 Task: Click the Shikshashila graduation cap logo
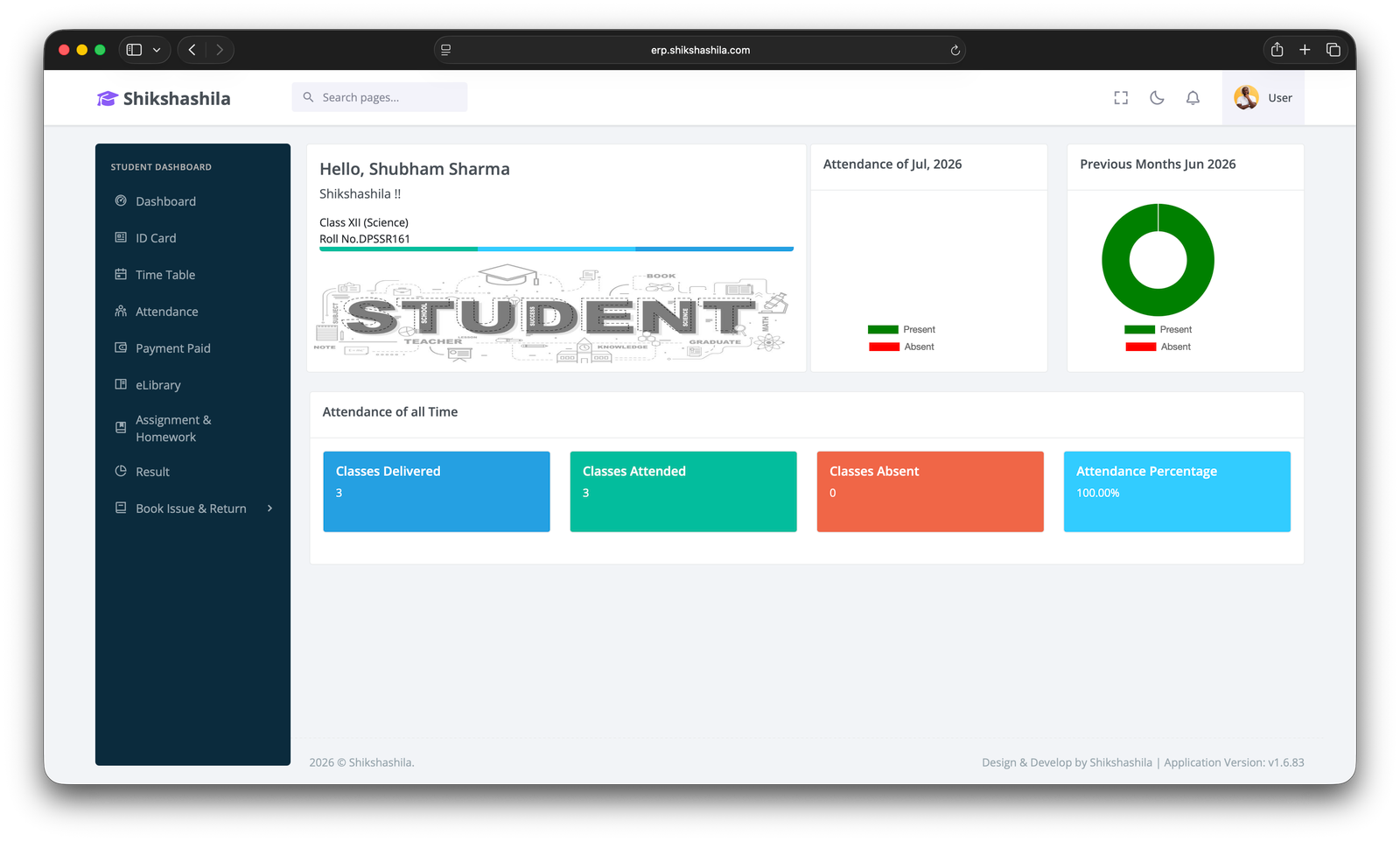[x=107, y=99]
